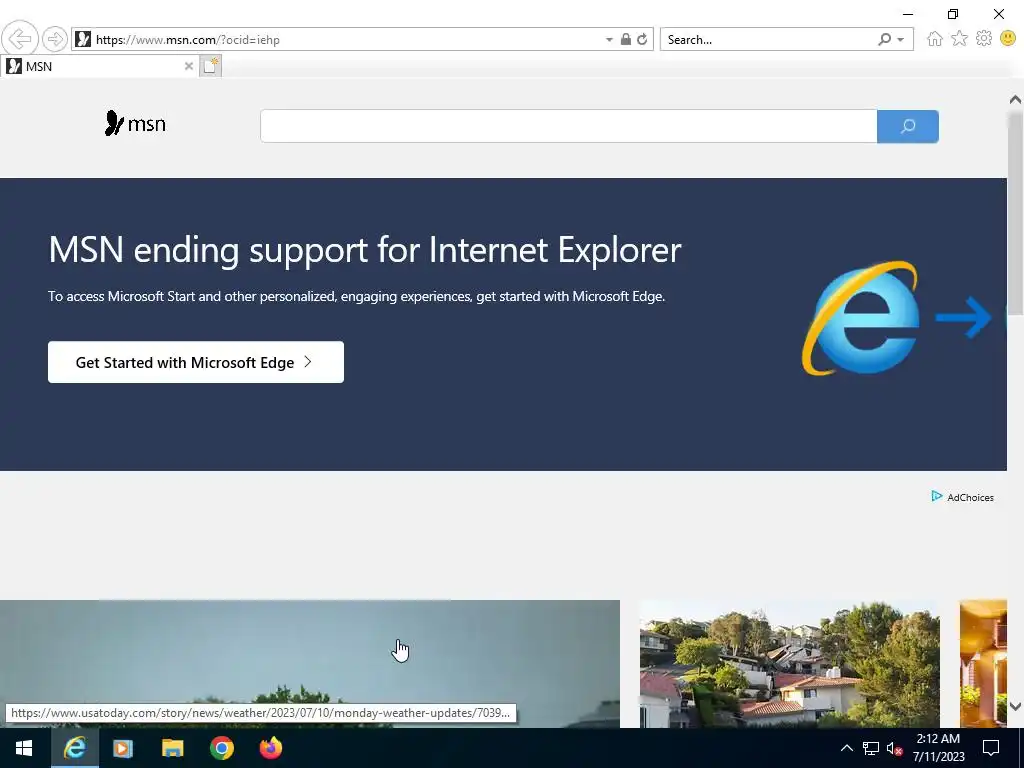Open the hillside houses story thumbnail
Viewport: 1024px width, 768px height.
pos(790,664)
